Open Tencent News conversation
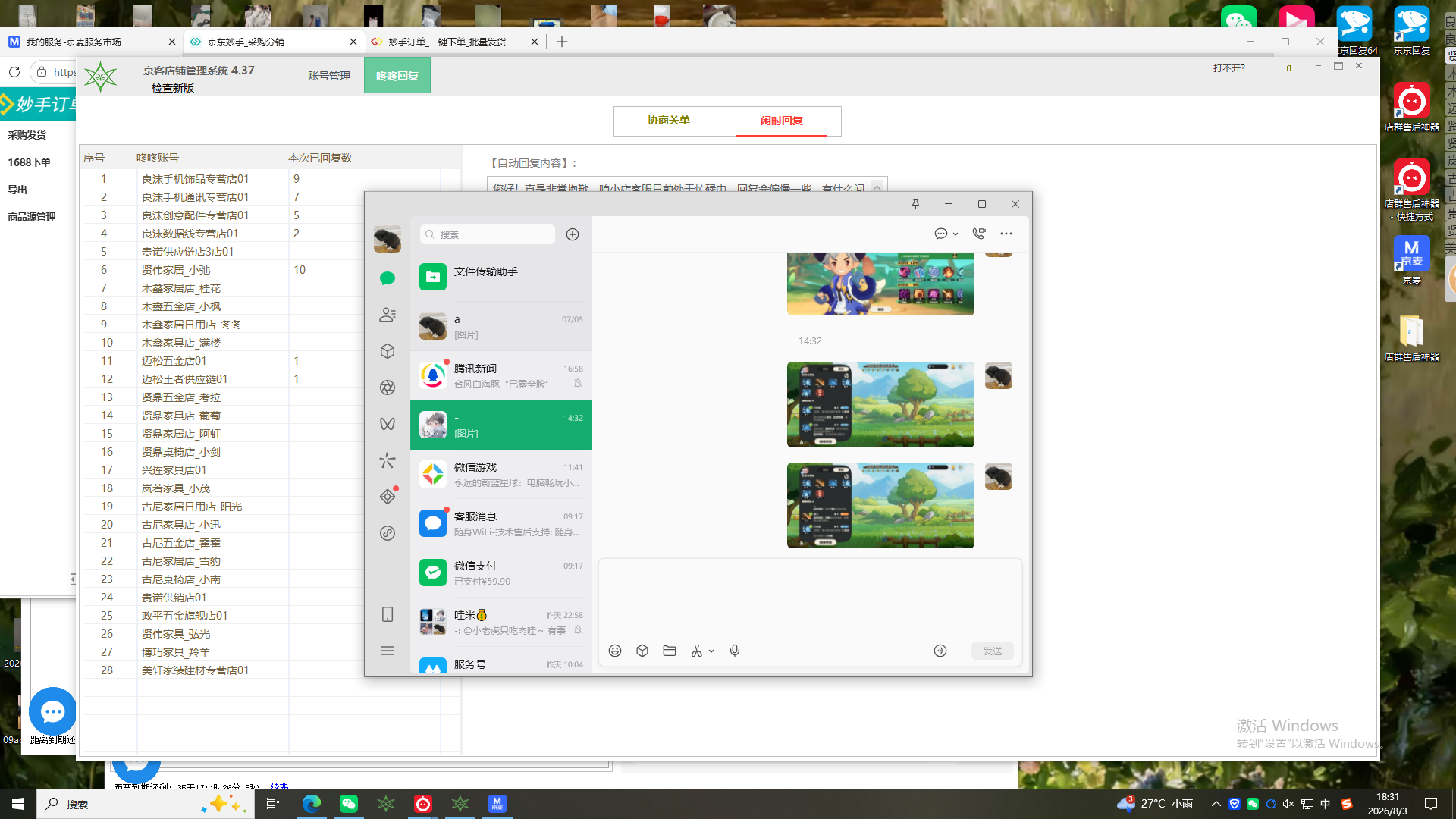Image resolution: width=1456 pixels, height=819 pixels. click(501, 375)
